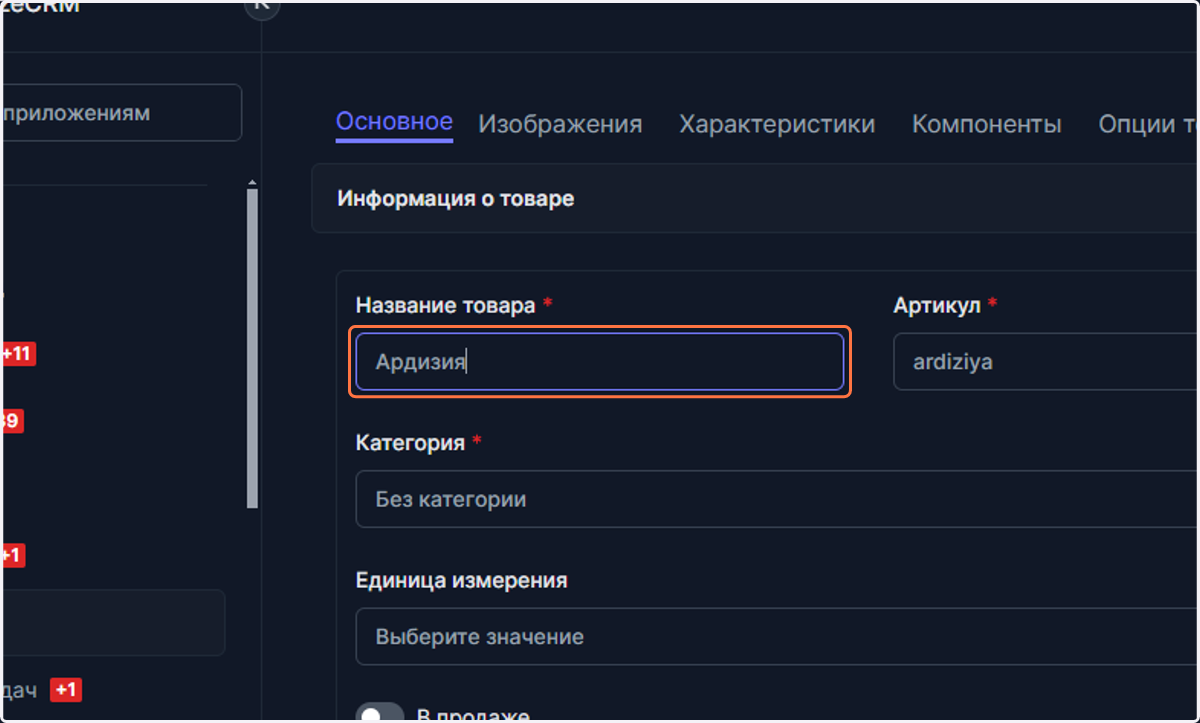Toggle the В продаже switch
This screenshot has height=723, width=1200.
coord(380,713)
